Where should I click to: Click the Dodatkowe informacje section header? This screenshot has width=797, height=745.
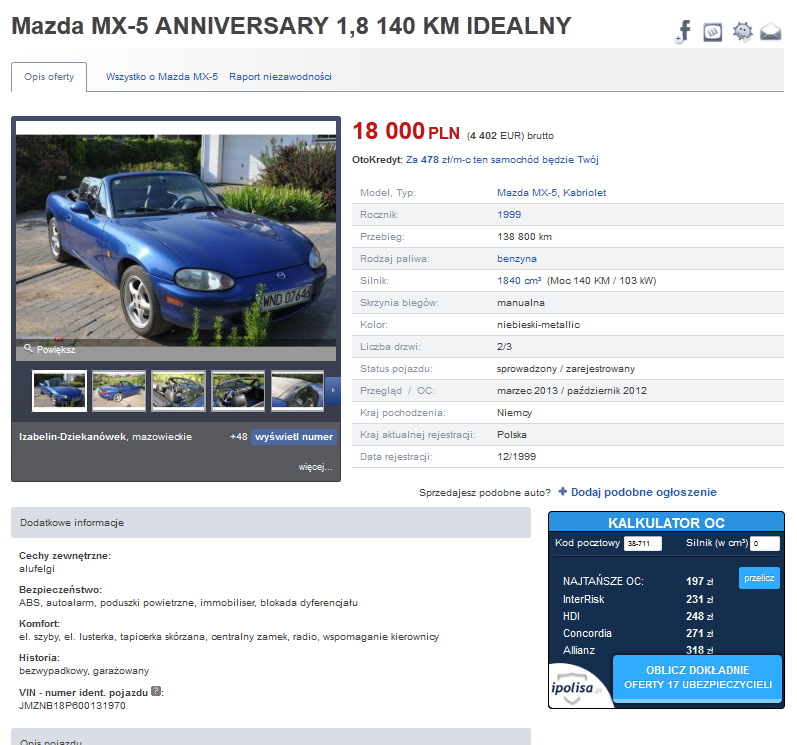coord(271,522)
